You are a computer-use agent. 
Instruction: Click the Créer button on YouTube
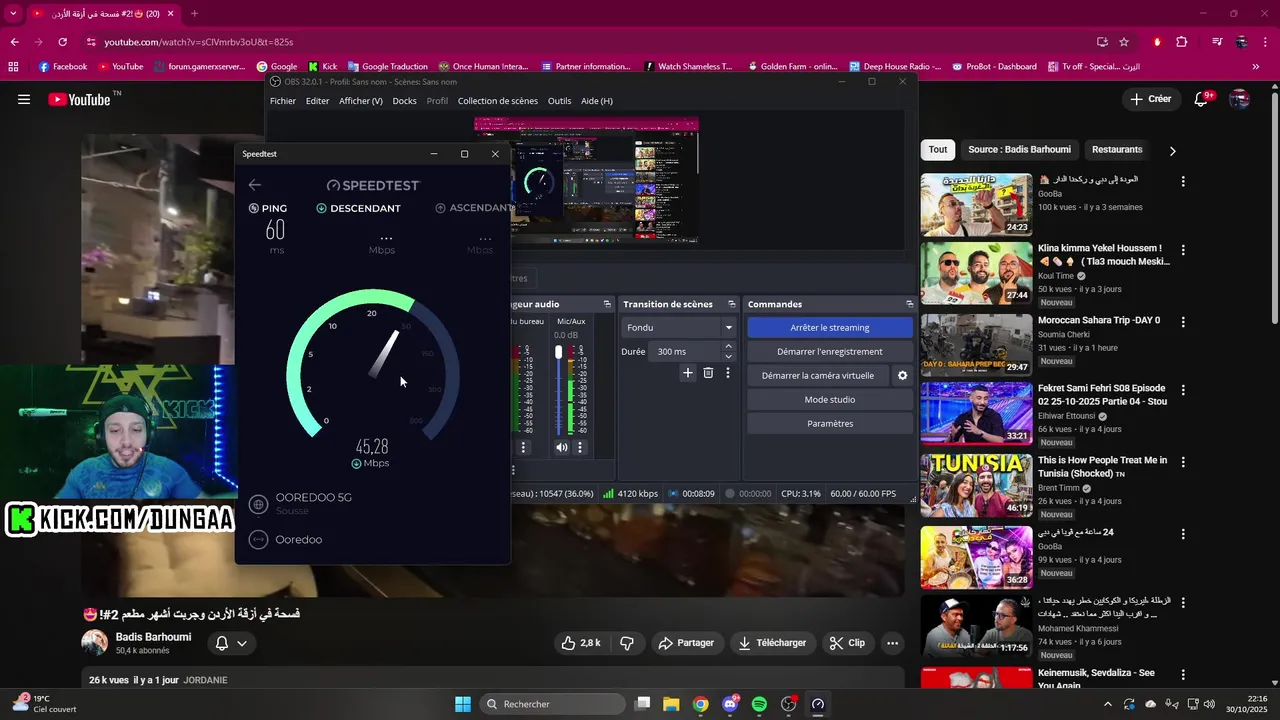(x=1151, y=99)
